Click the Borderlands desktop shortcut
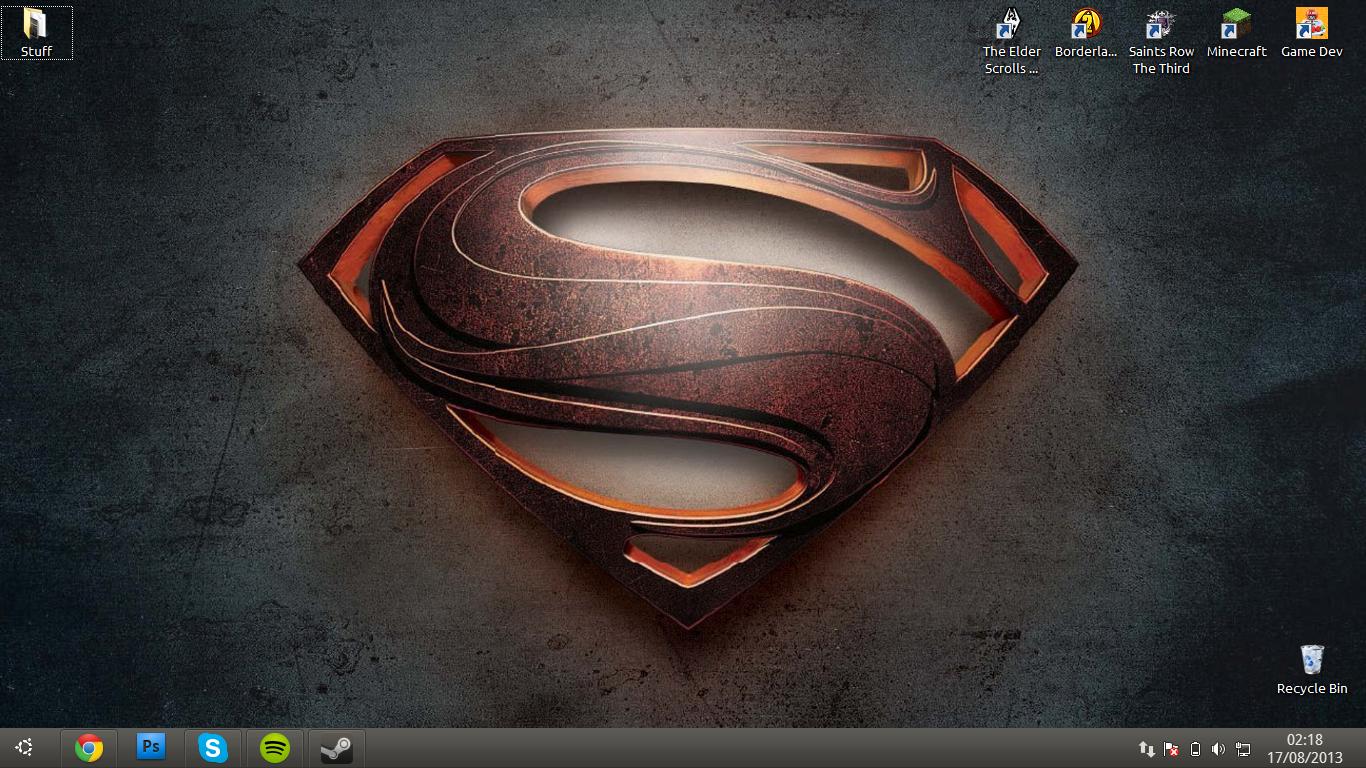Screen dimensions: 1366x768 1085,33
